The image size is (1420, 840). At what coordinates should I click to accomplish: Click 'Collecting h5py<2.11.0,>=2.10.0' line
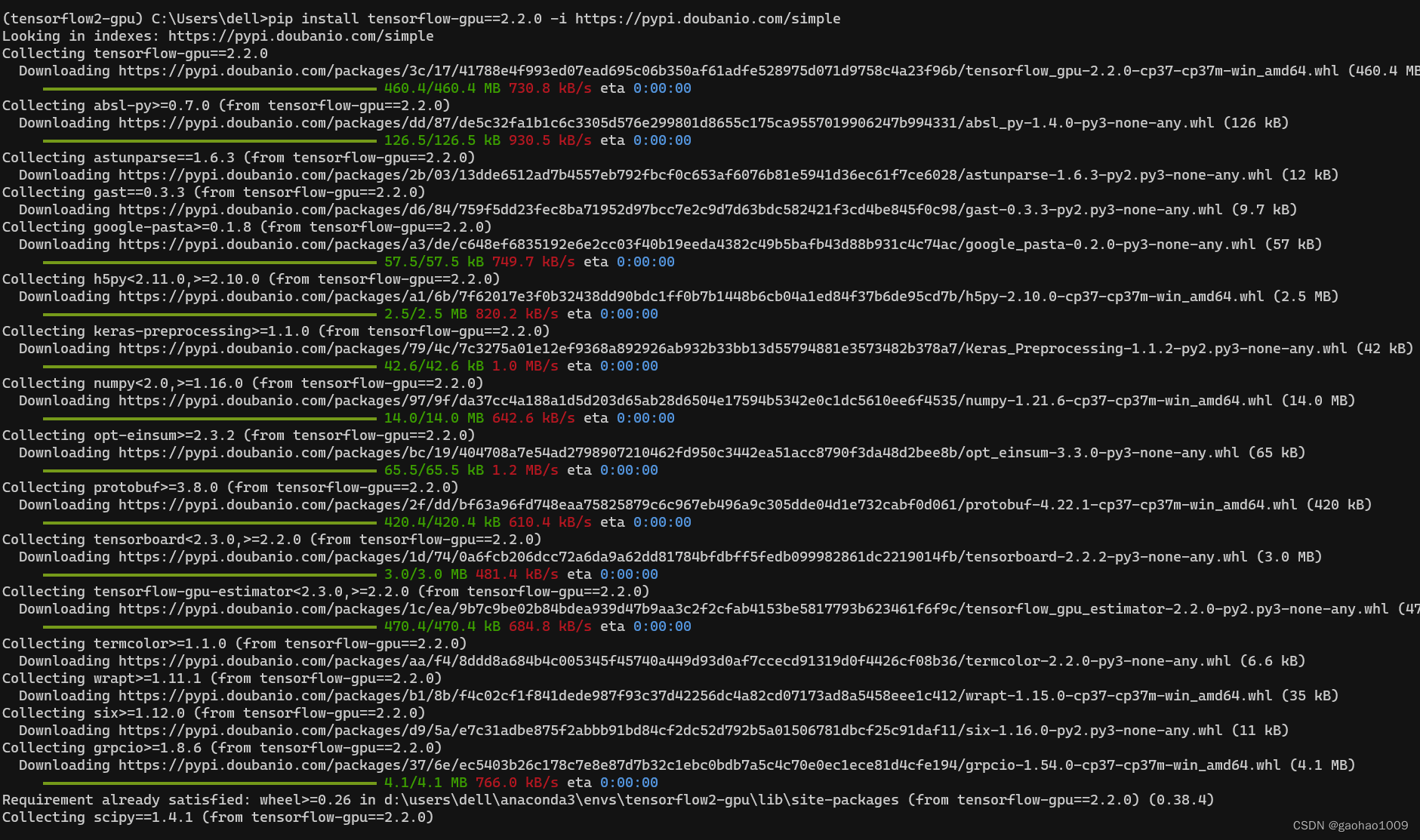pyautogui.click(x=251, y=278)
